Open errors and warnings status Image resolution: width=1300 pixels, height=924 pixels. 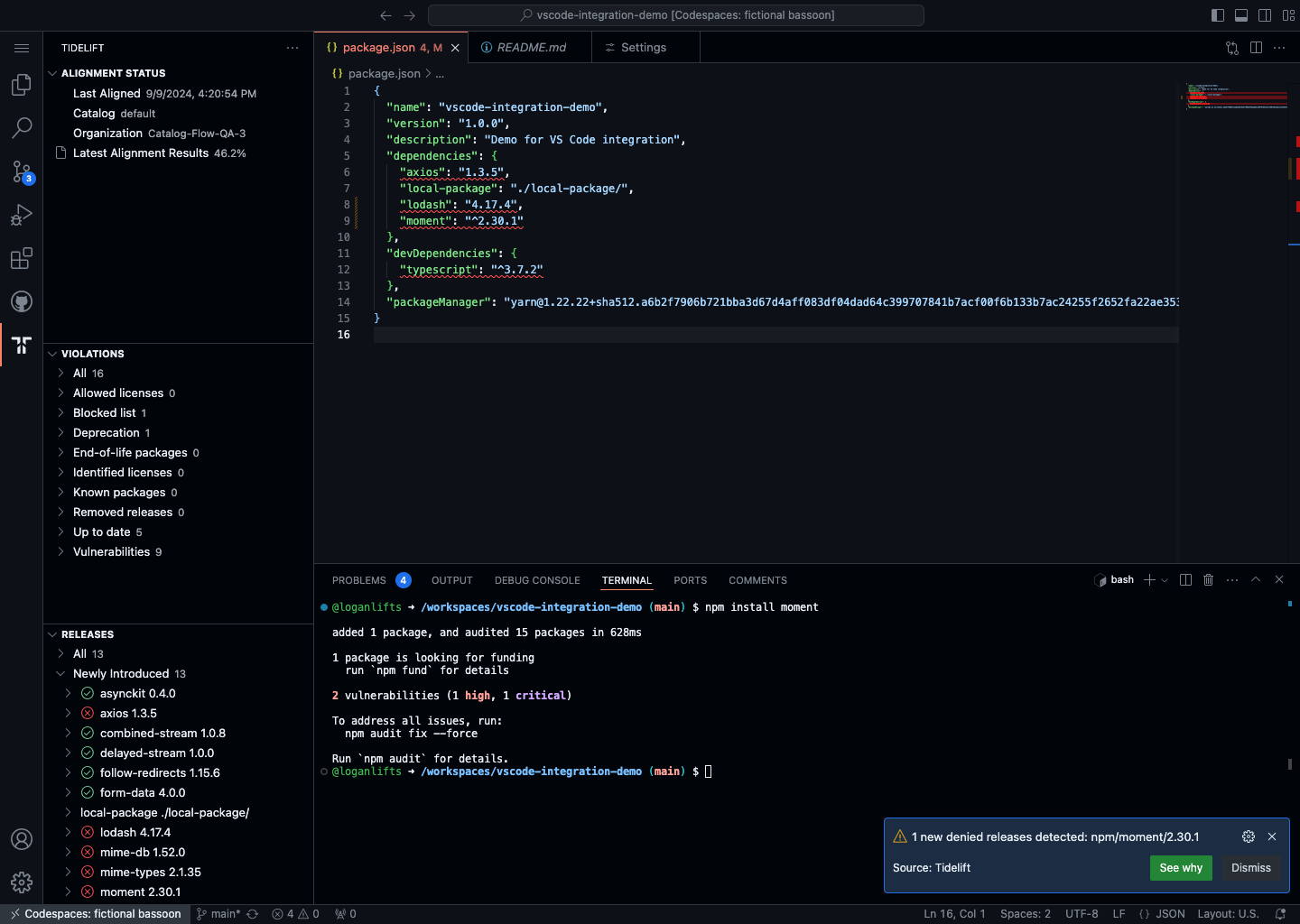pos(295,914)
